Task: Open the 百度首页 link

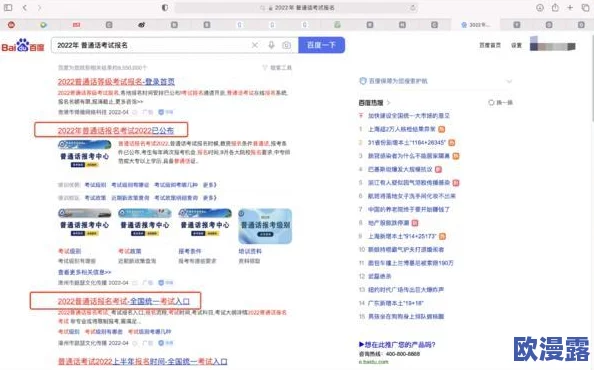Action: pyautogui.click(x=490, y=45)
